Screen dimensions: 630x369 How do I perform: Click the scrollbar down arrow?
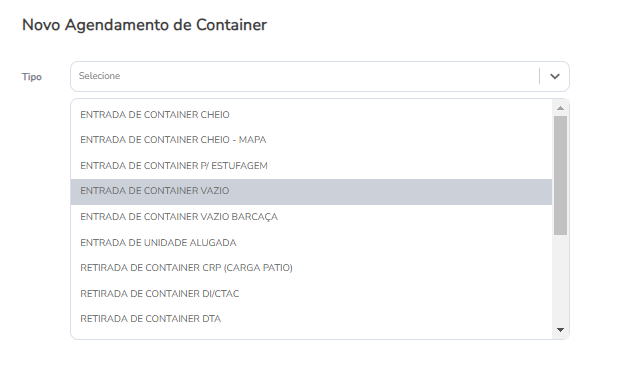tap(560, 330)
